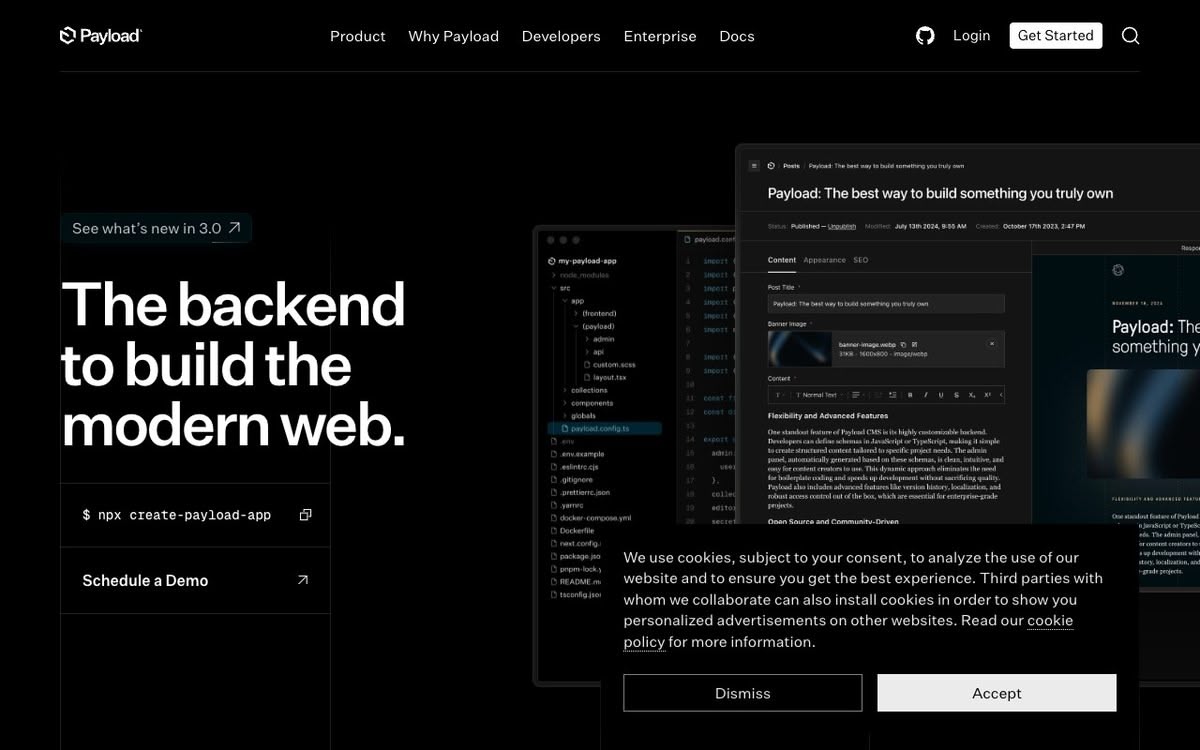Screen dimensions: 1200x750
Task: Click the banner image thumbnail
Action: tap(800, 349)
